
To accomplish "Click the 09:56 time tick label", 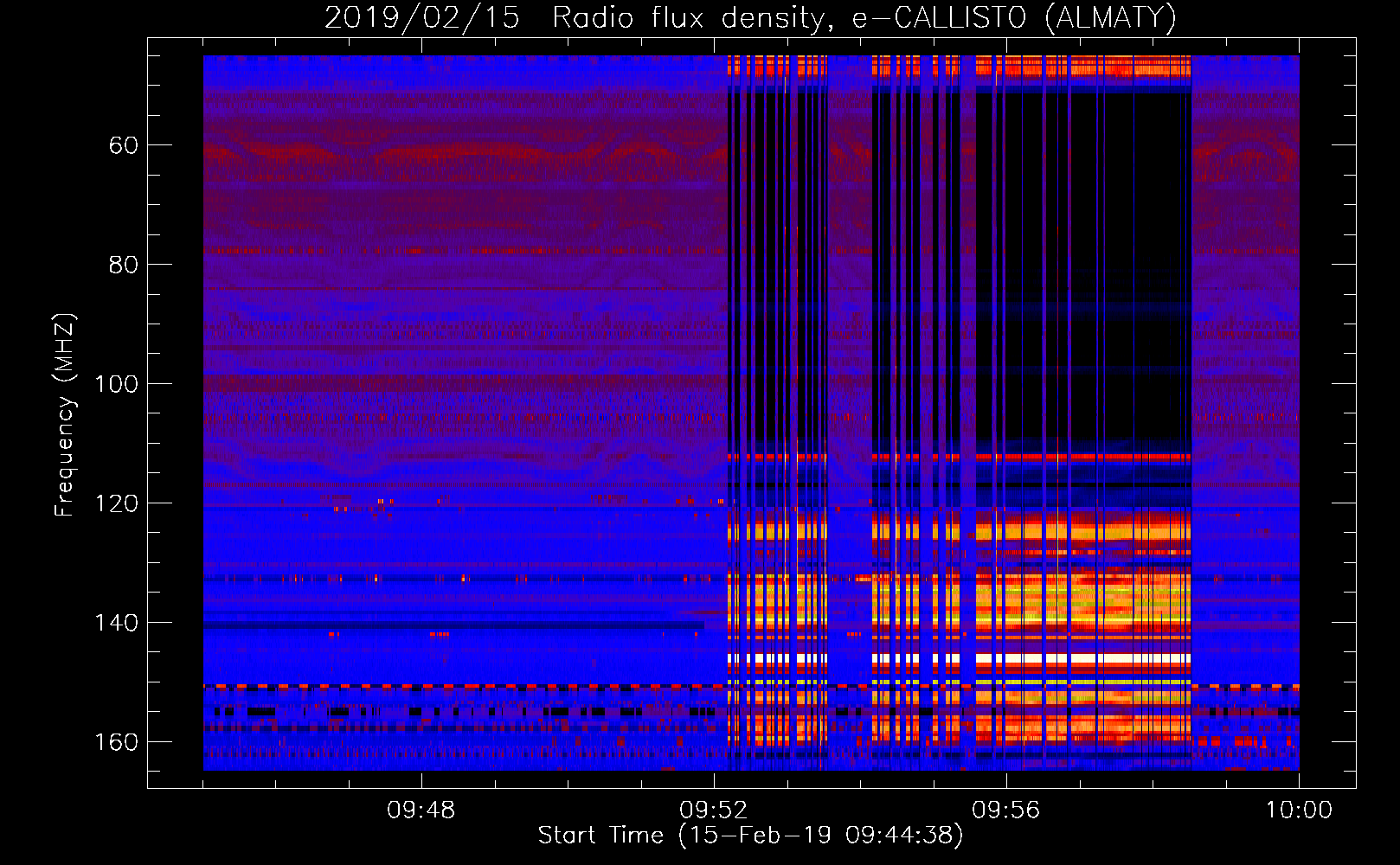I will click(1006, 811).
